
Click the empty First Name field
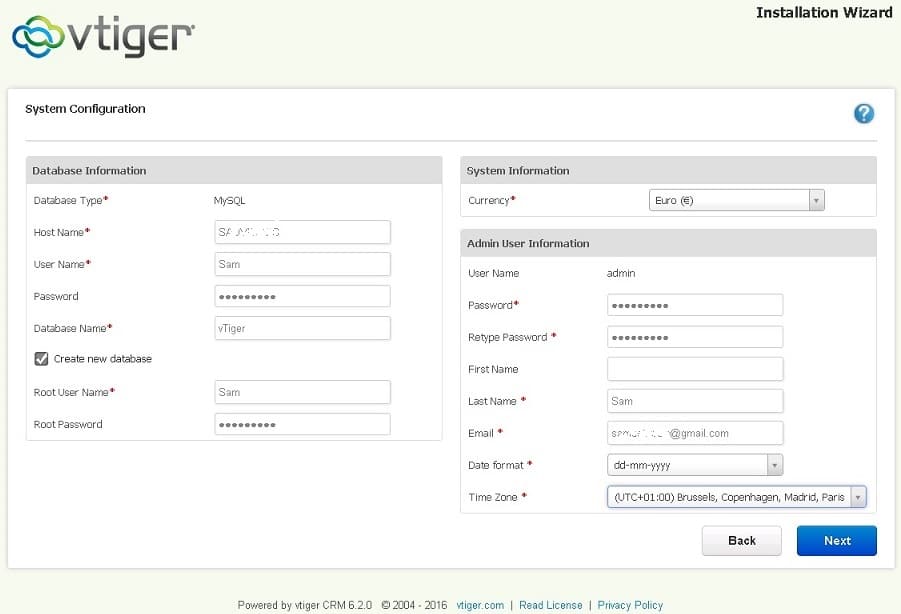click(694, 369)
